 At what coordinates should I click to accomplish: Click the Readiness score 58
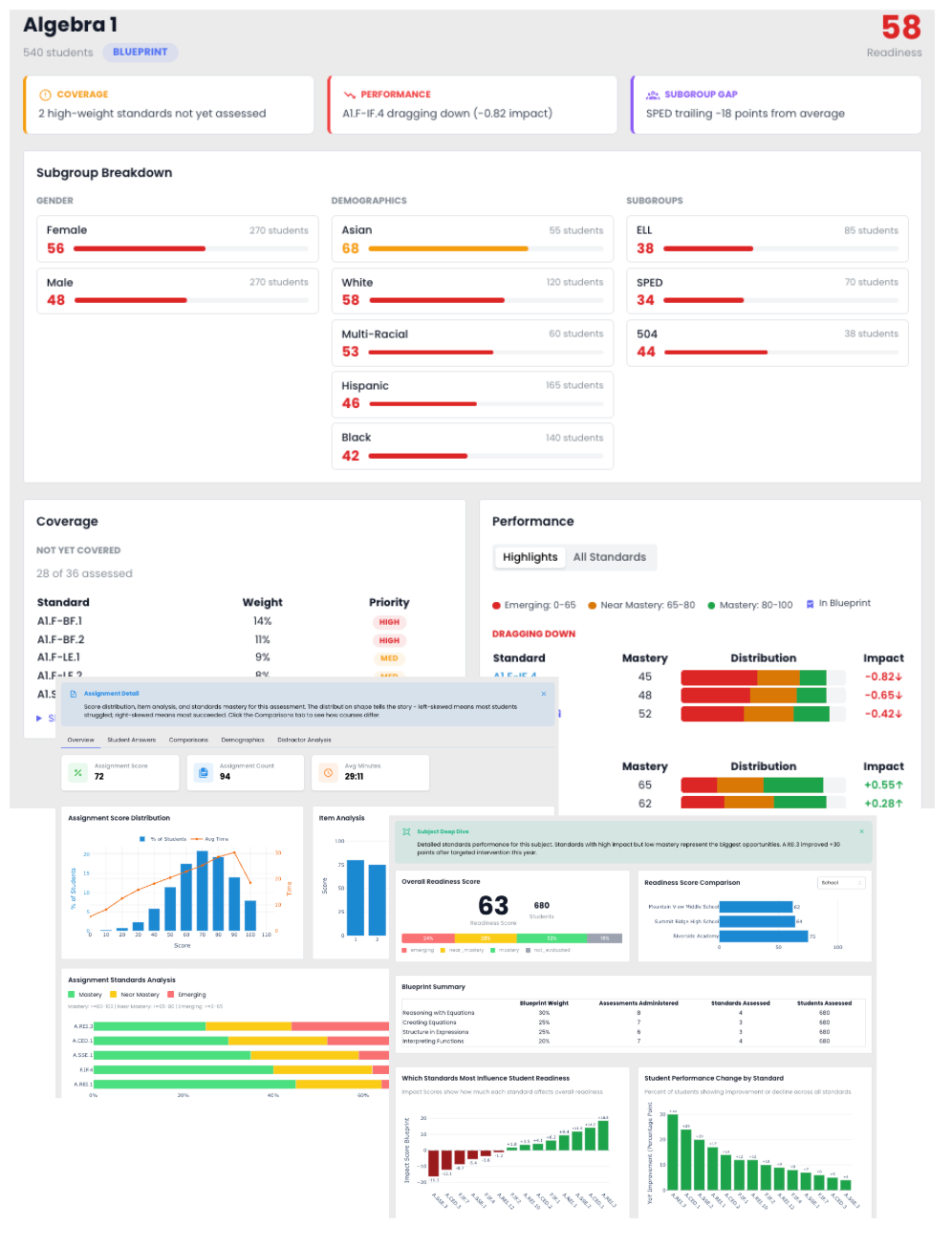pos(900,27)
